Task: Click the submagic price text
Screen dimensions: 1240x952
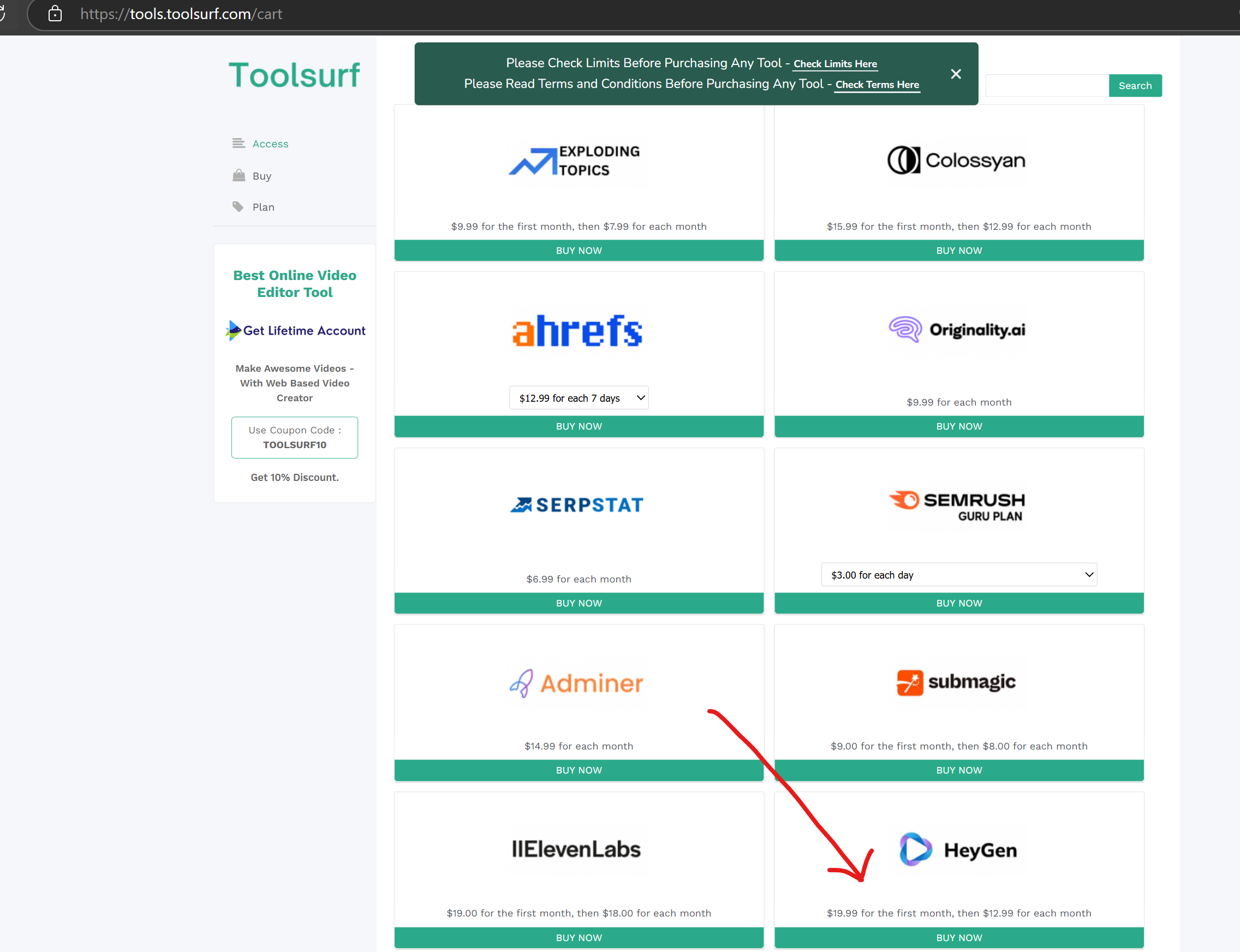Action: 959,746
